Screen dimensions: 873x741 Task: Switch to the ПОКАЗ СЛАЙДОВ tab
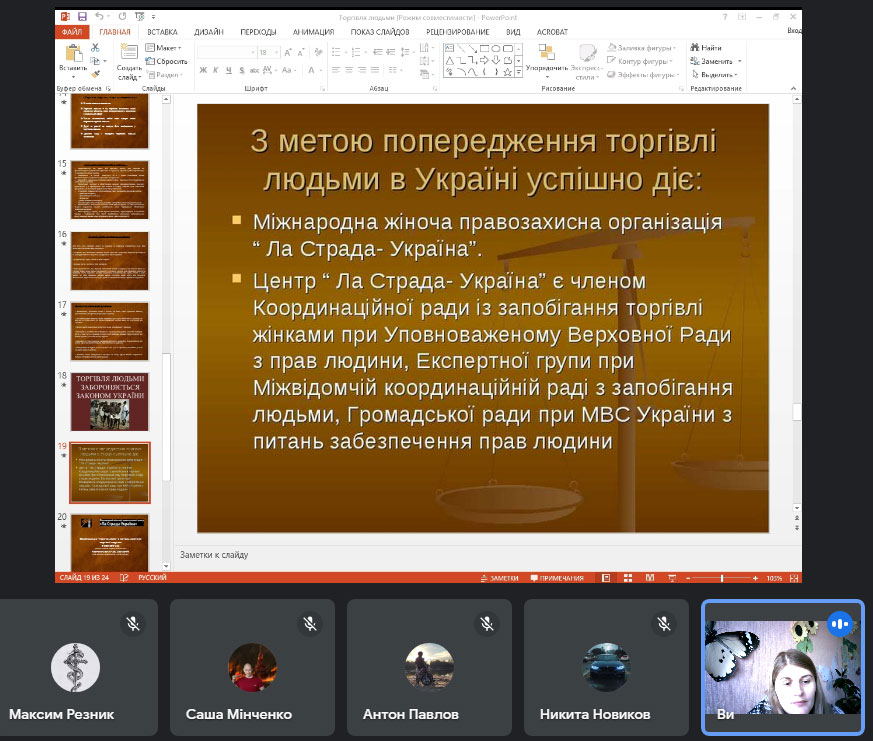(380, 32)
